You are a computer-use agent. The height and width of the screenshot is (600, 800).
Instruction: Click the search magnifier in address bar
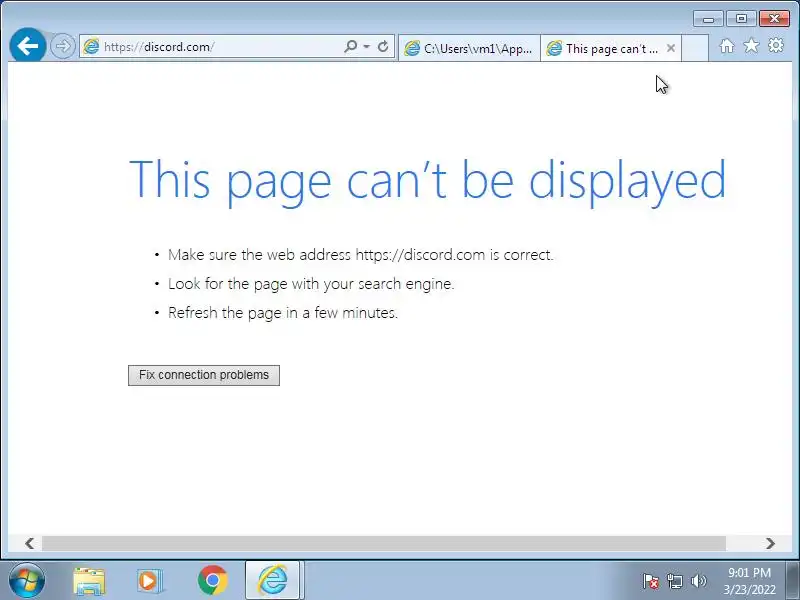point(351,46)
